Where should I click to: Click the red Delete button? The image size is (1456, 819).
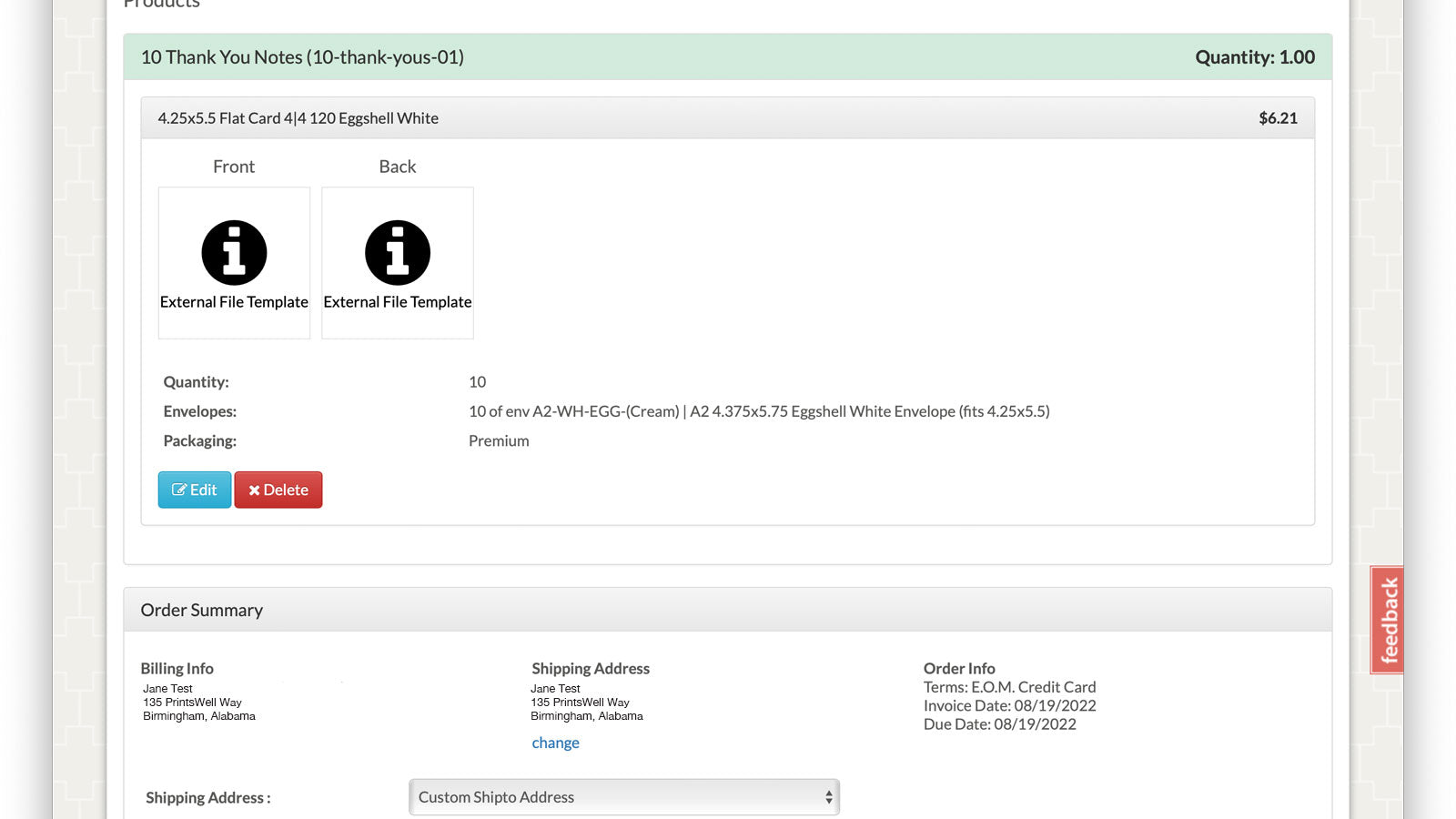pos(278,490)
